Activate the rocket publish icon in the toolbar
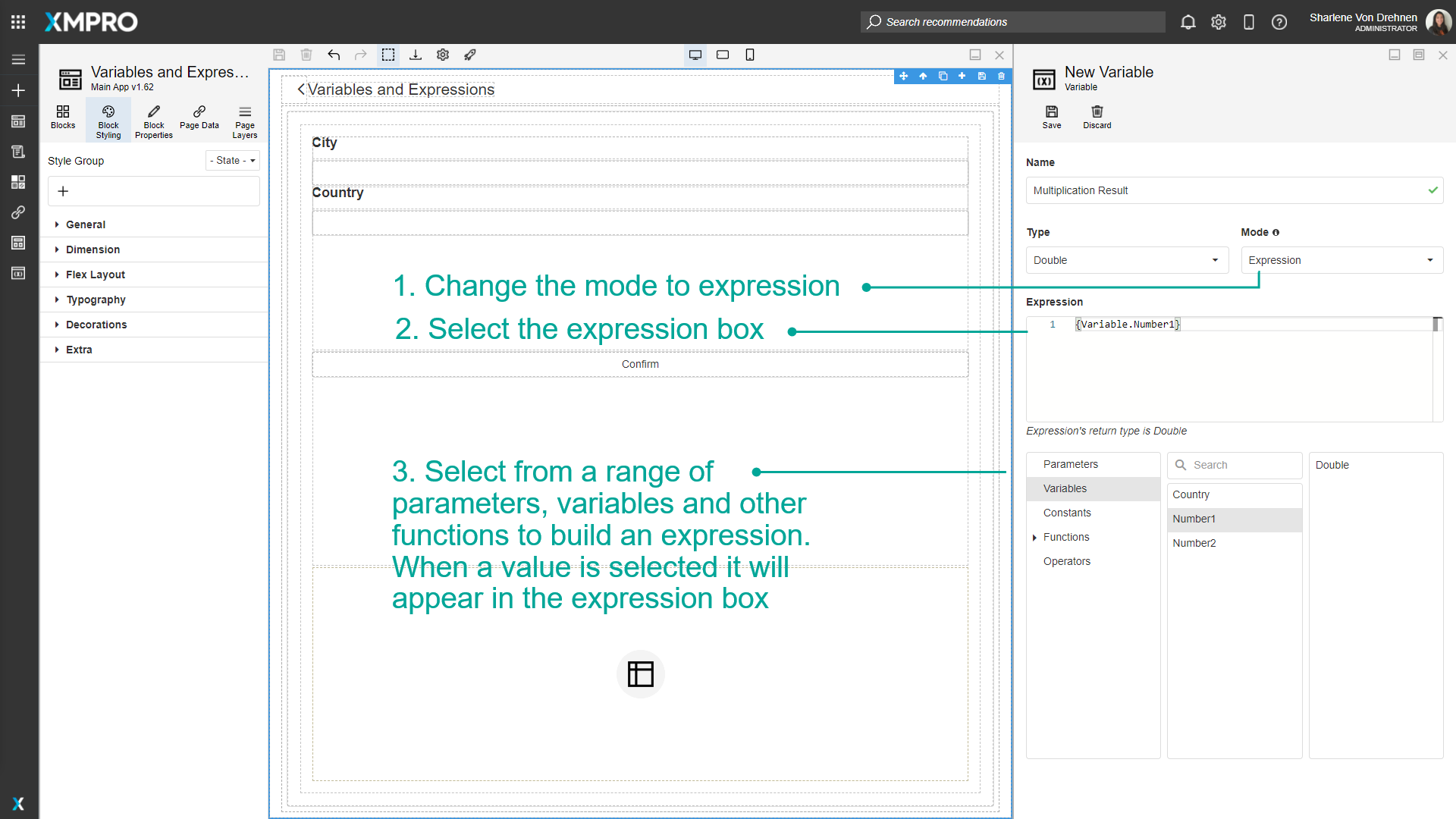 (x=470, y=55)
